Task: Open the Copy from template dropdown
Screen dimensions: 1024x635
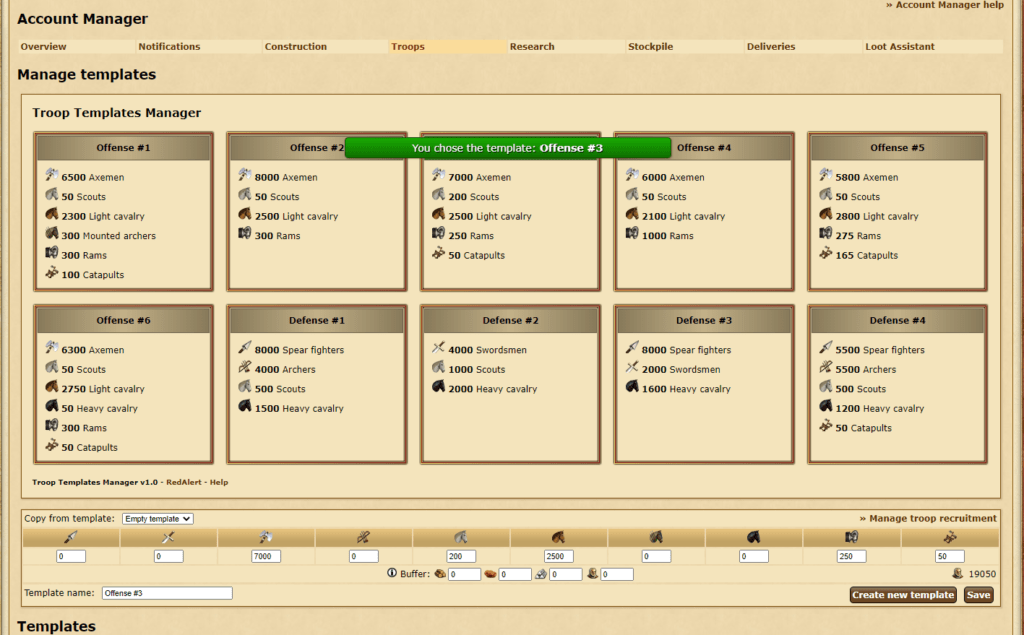Action: 157,519
